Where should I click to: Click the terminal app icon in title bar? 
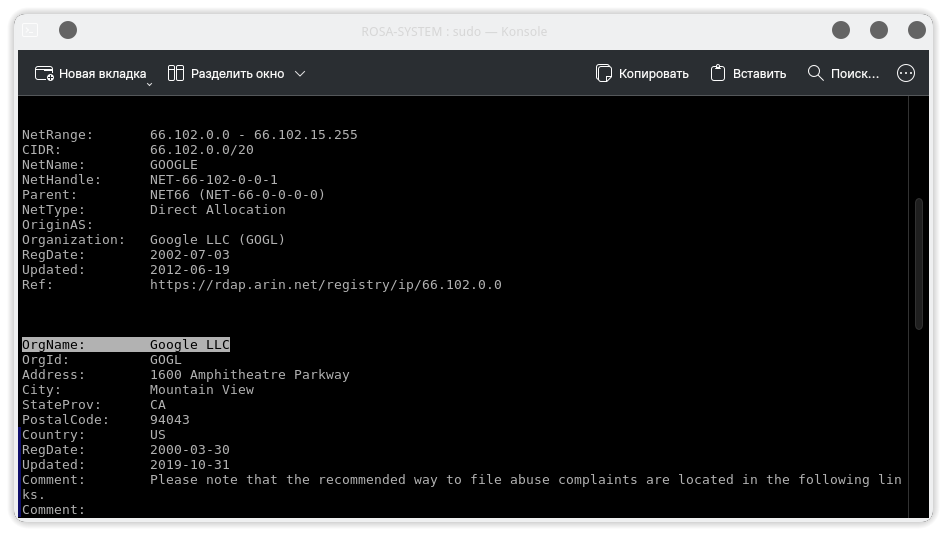30,30
